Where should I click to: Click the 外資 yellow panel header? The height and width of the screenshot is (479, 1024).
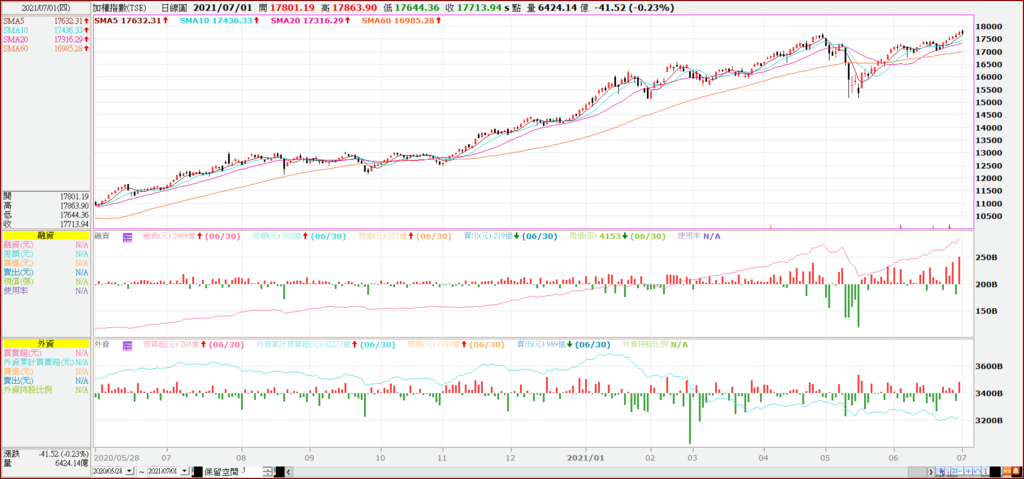(46, 344)
